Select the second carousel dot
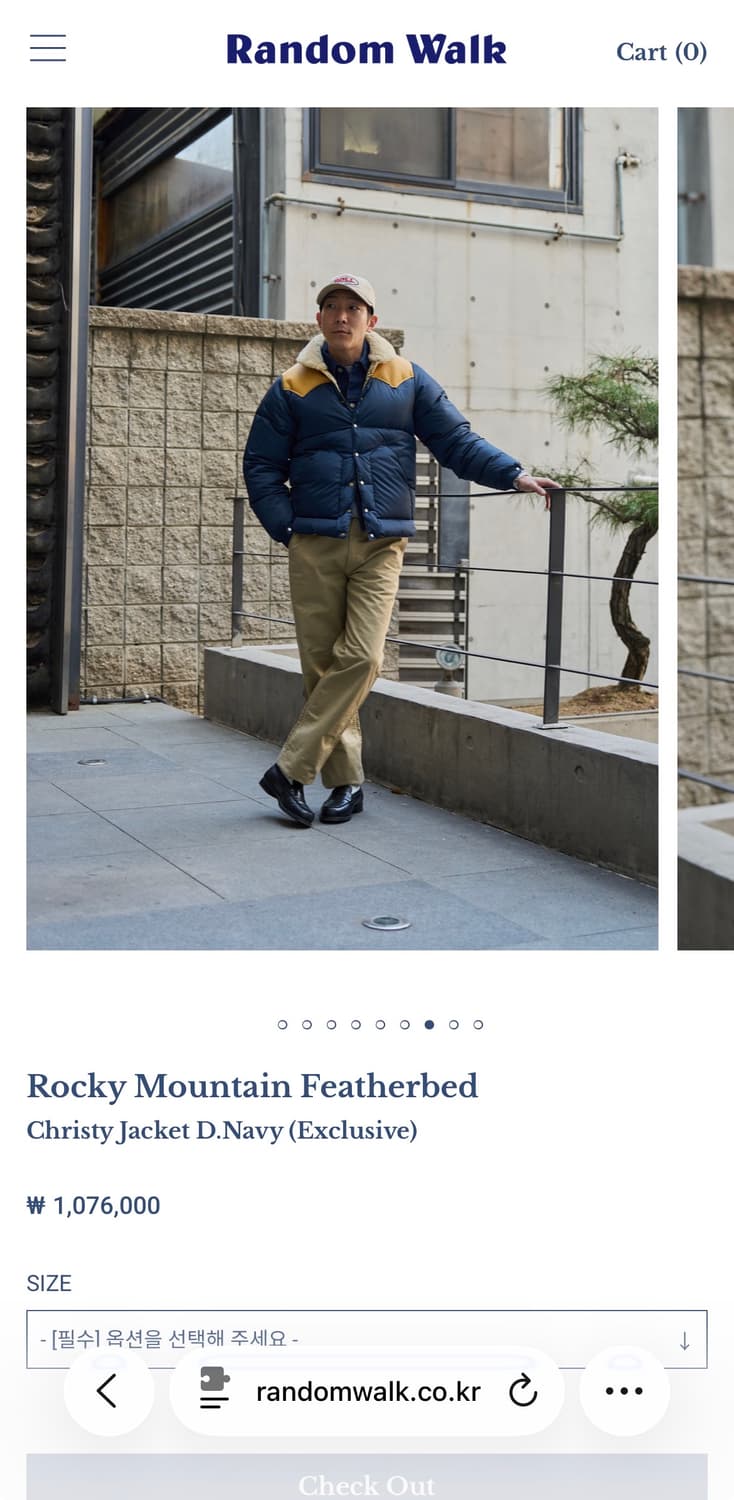Viewport: 734px width, 1500px height. pyautogui.click(x=307, y=1024)
